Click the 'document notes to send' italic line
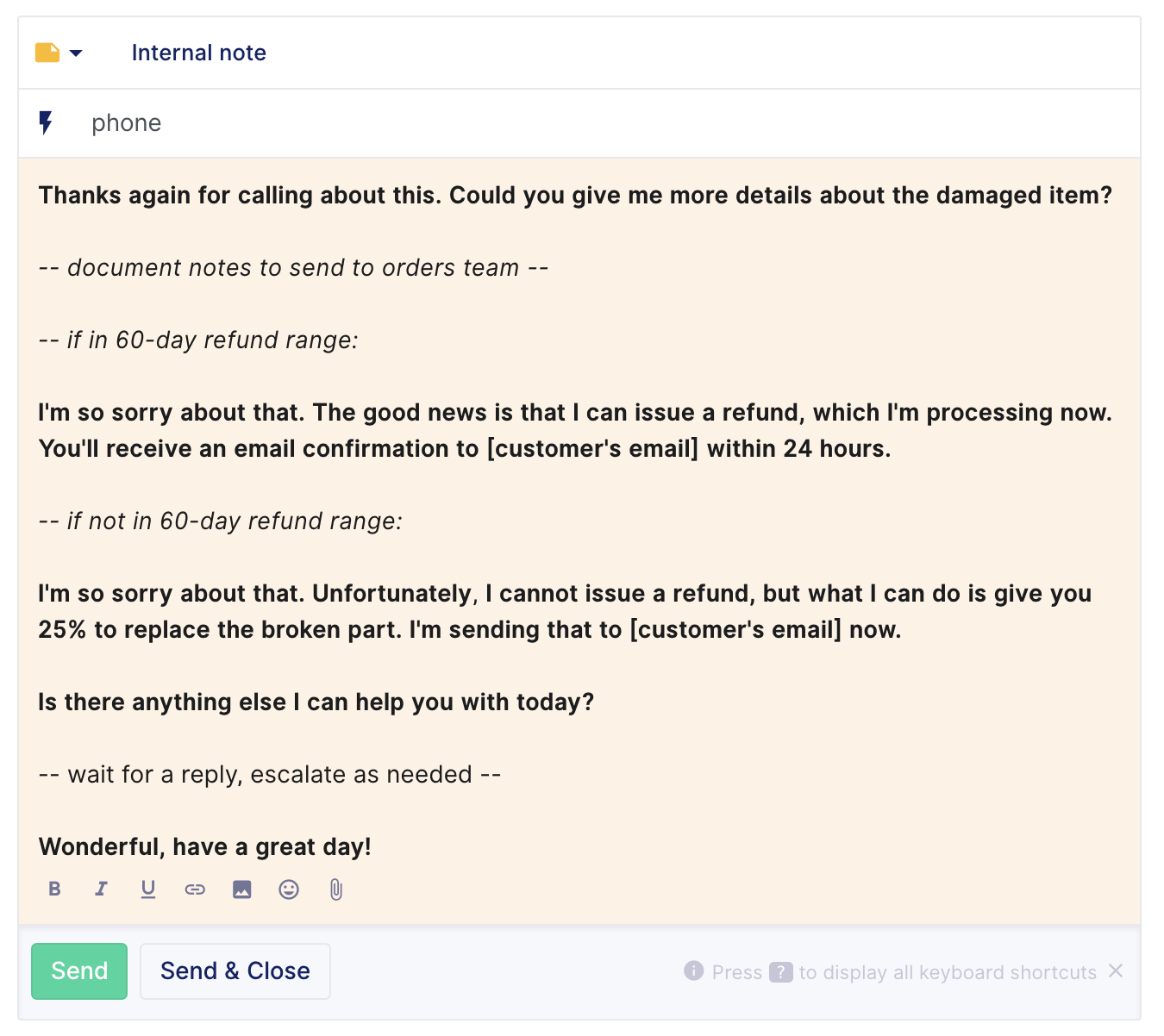This screenshot has width=1164, height=1036. 294,268
